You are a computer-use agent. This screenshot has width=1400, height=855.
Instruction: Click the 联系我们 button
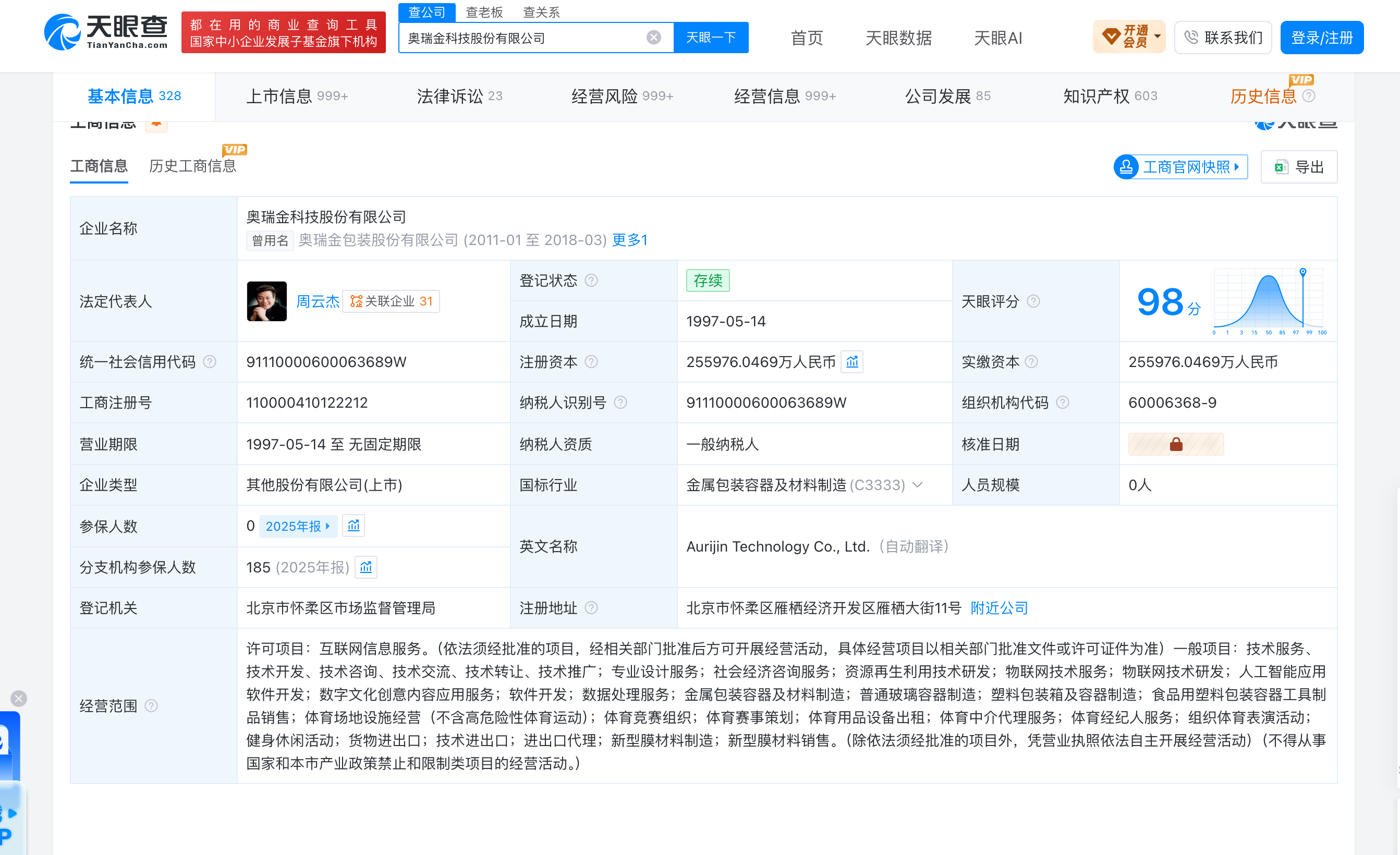pos(1223,38)
